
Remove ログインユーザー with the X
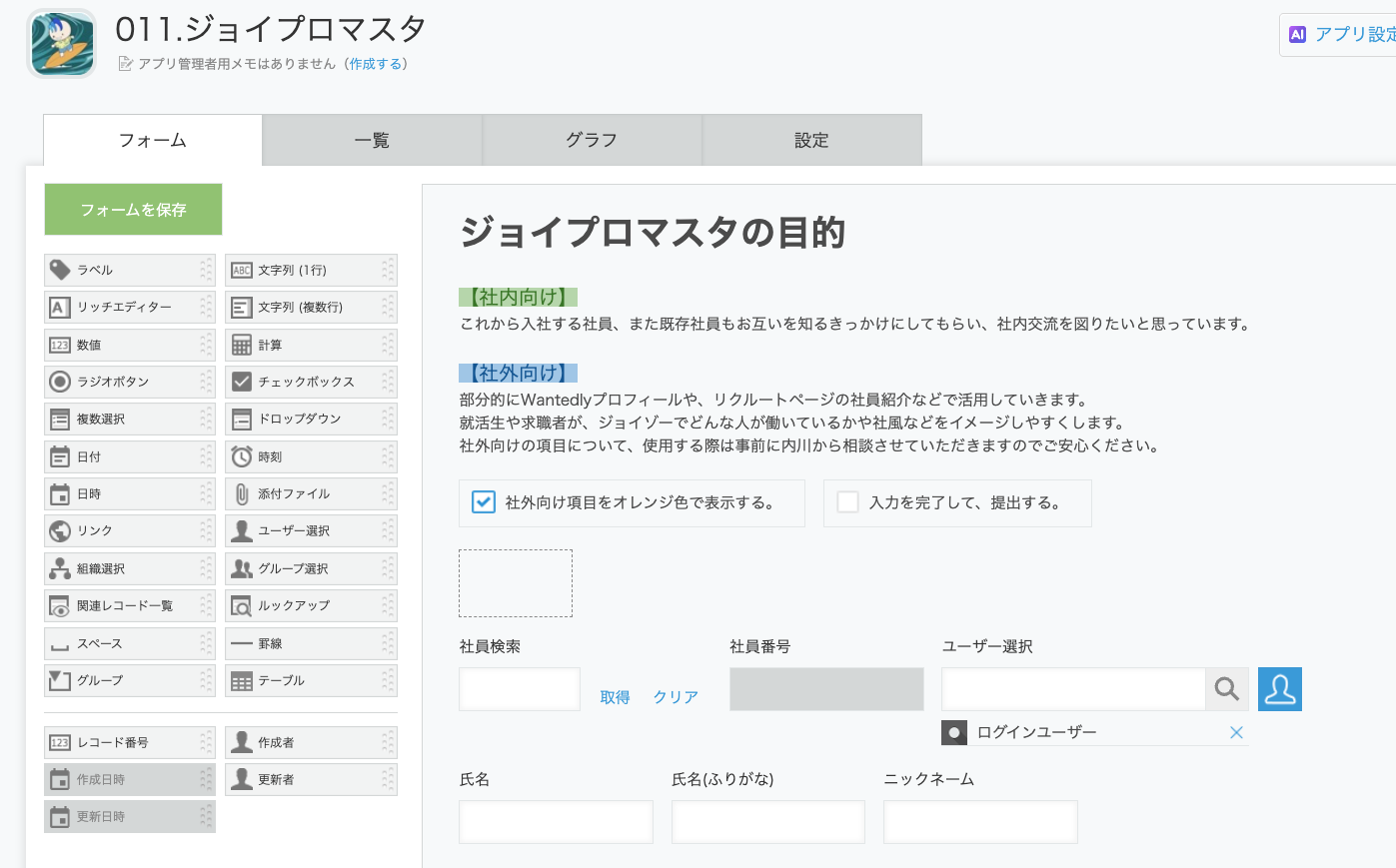click(x=1236, y=732)
